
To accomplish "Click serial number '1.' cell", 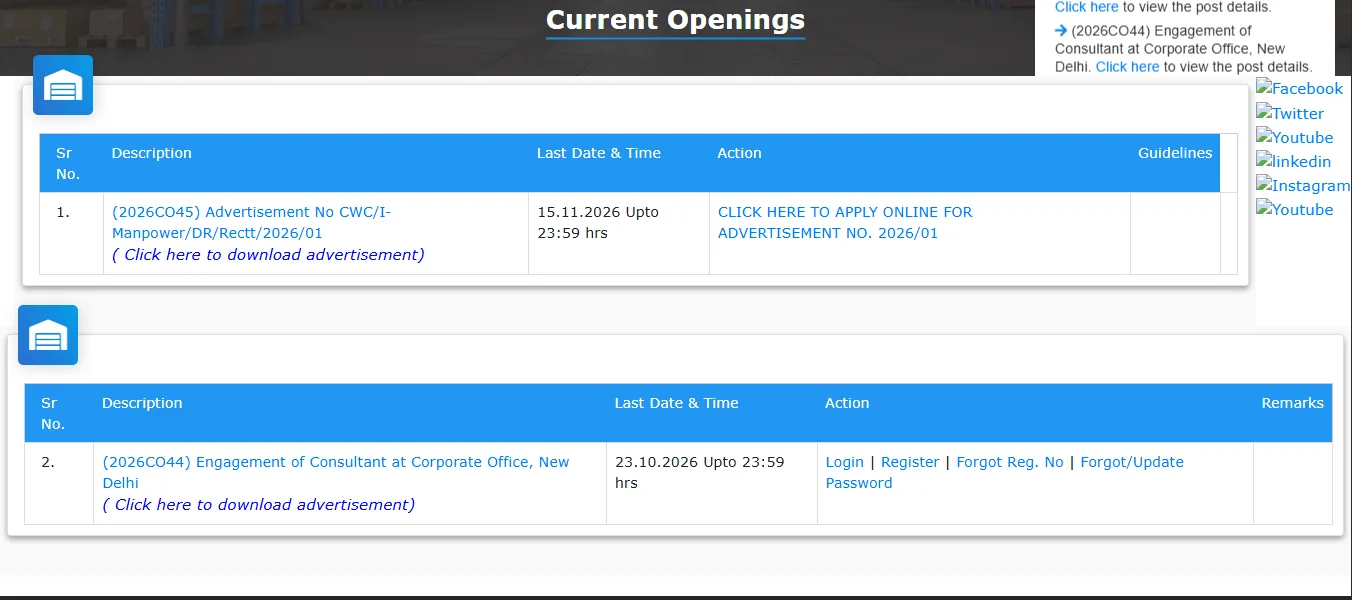I will tap(72, 233).
